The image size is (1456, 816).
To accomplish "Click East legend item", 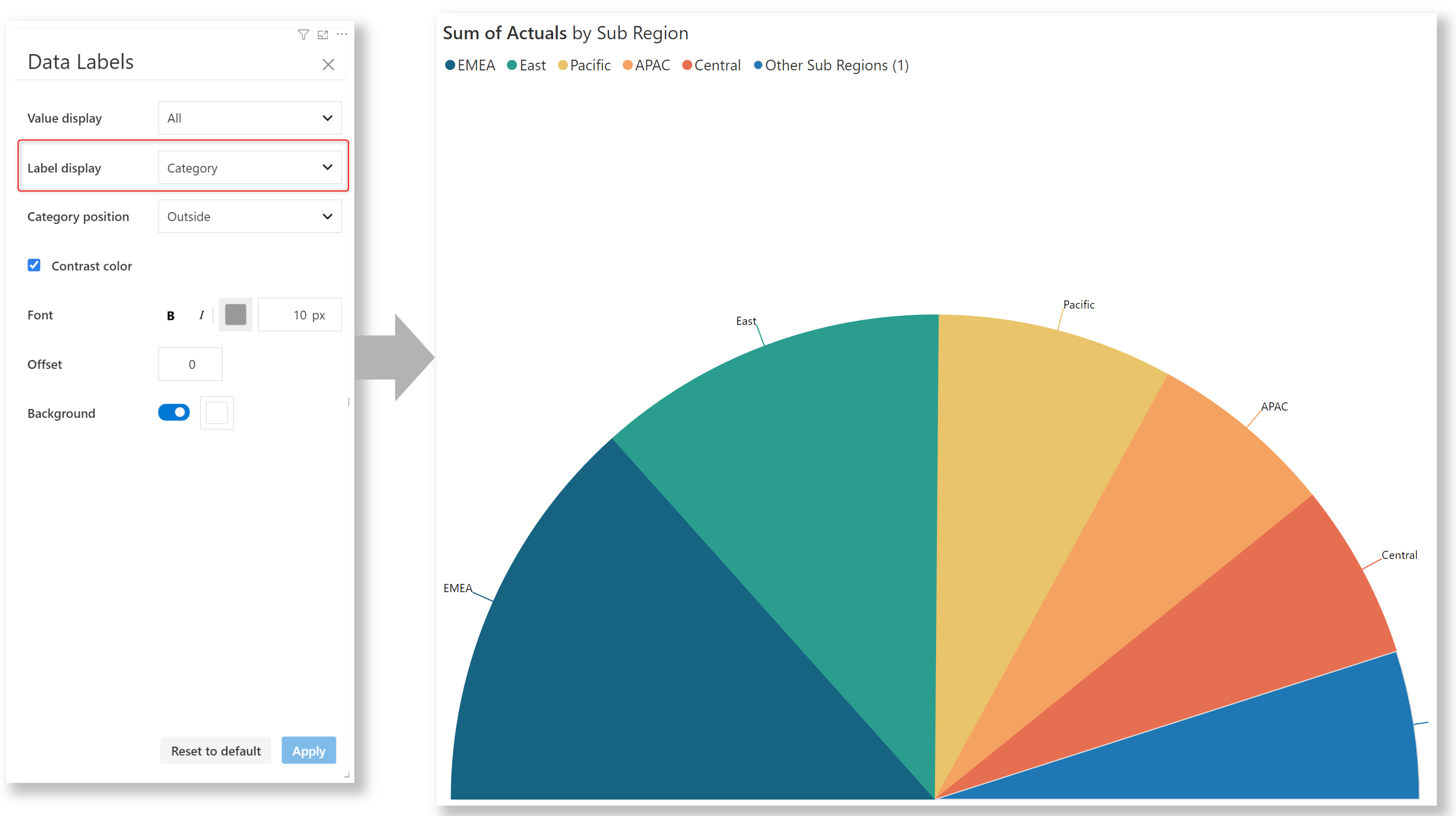I will 526,65.
